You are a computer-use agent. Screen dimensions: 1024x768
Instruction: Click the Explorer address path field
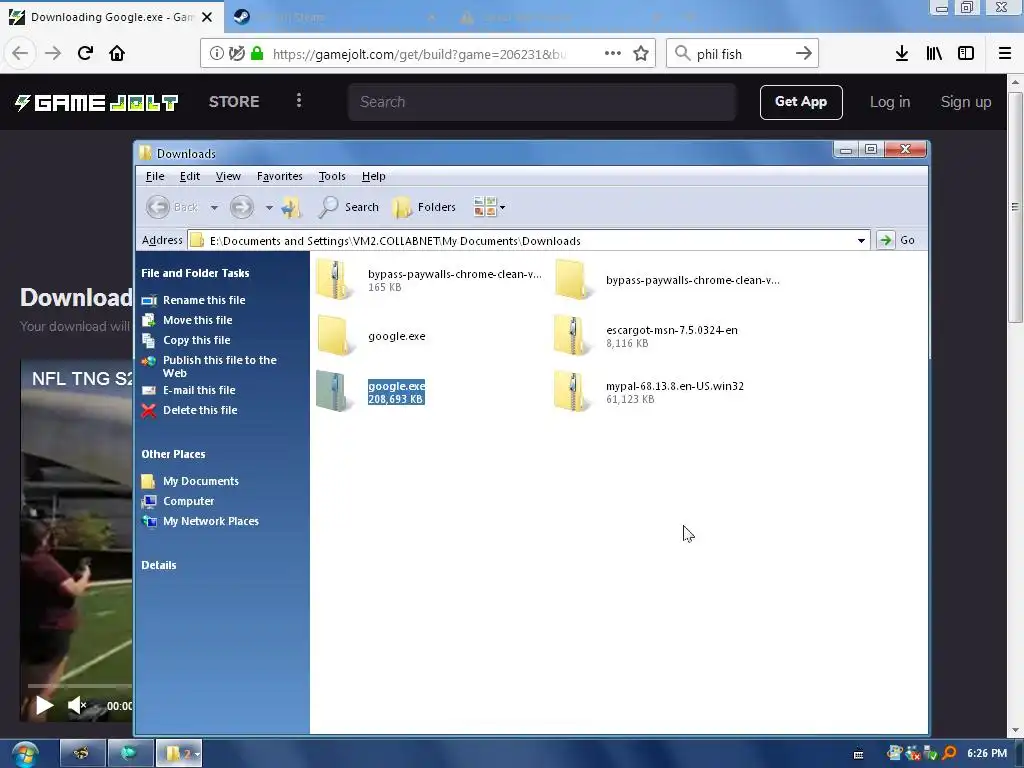[x=528, y=240]
